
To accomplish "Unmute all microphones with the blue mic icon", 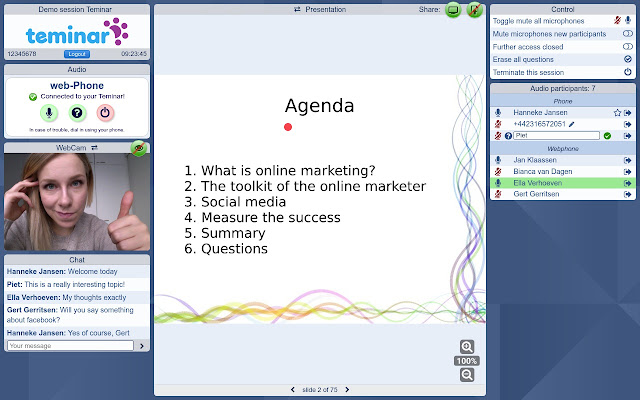I will click(628, 20).
